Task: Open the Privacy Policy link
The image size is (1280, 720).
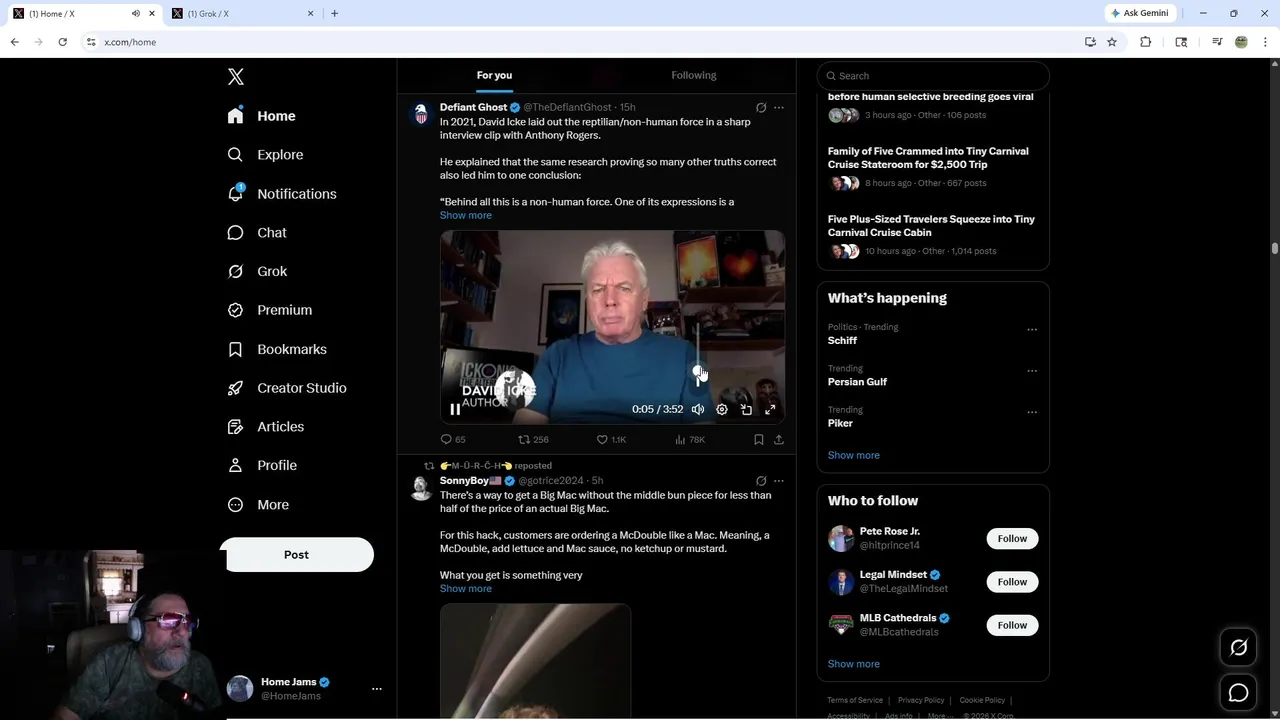Action: point(921,700)
